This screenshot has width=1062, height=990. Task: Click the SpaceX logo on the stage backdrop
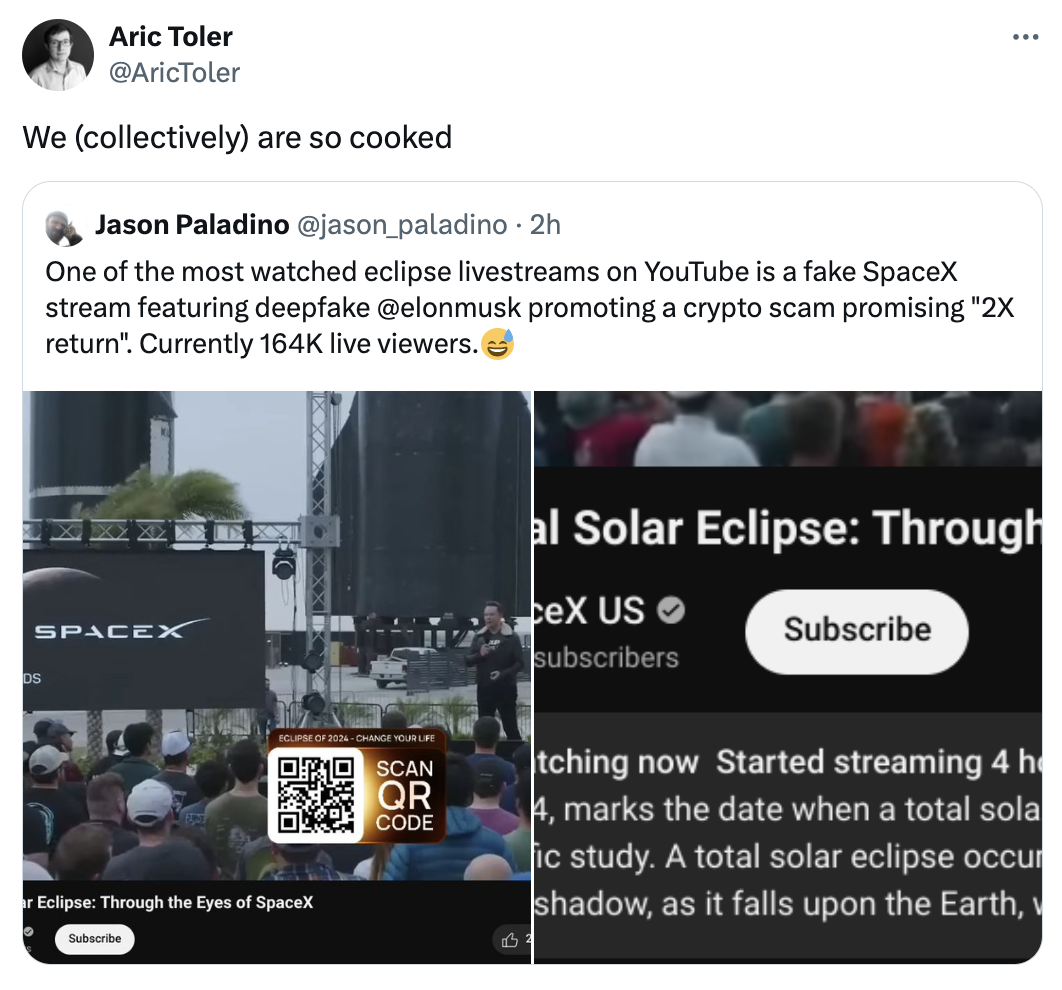point(113,629)
